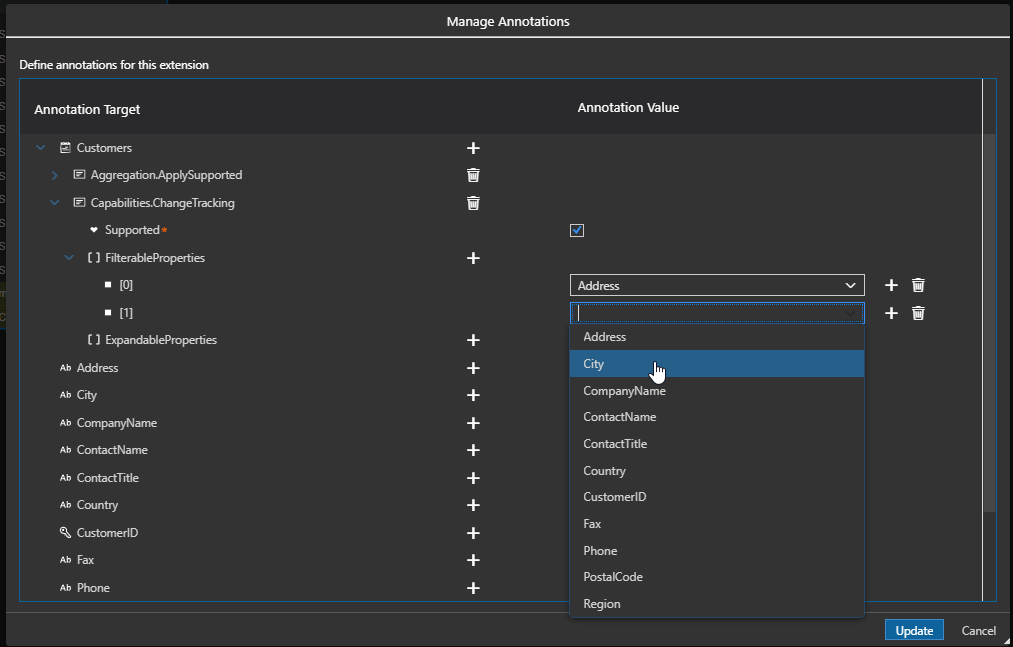Choose Region from the dropdown list
This screenshot has width=1013, height=647.
click(716, 604)
